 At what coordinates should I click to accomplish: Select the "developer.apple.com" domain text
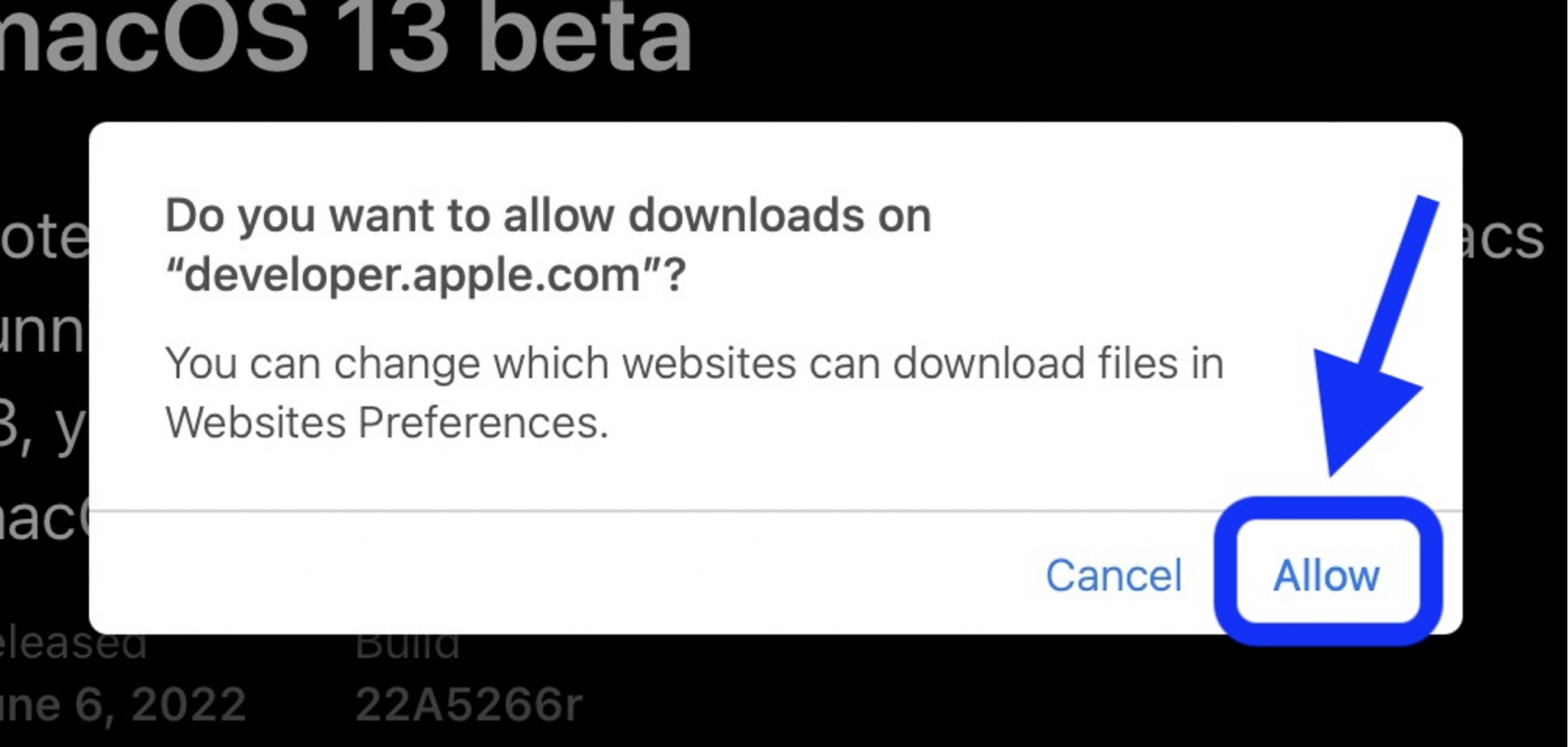(412, 275)
